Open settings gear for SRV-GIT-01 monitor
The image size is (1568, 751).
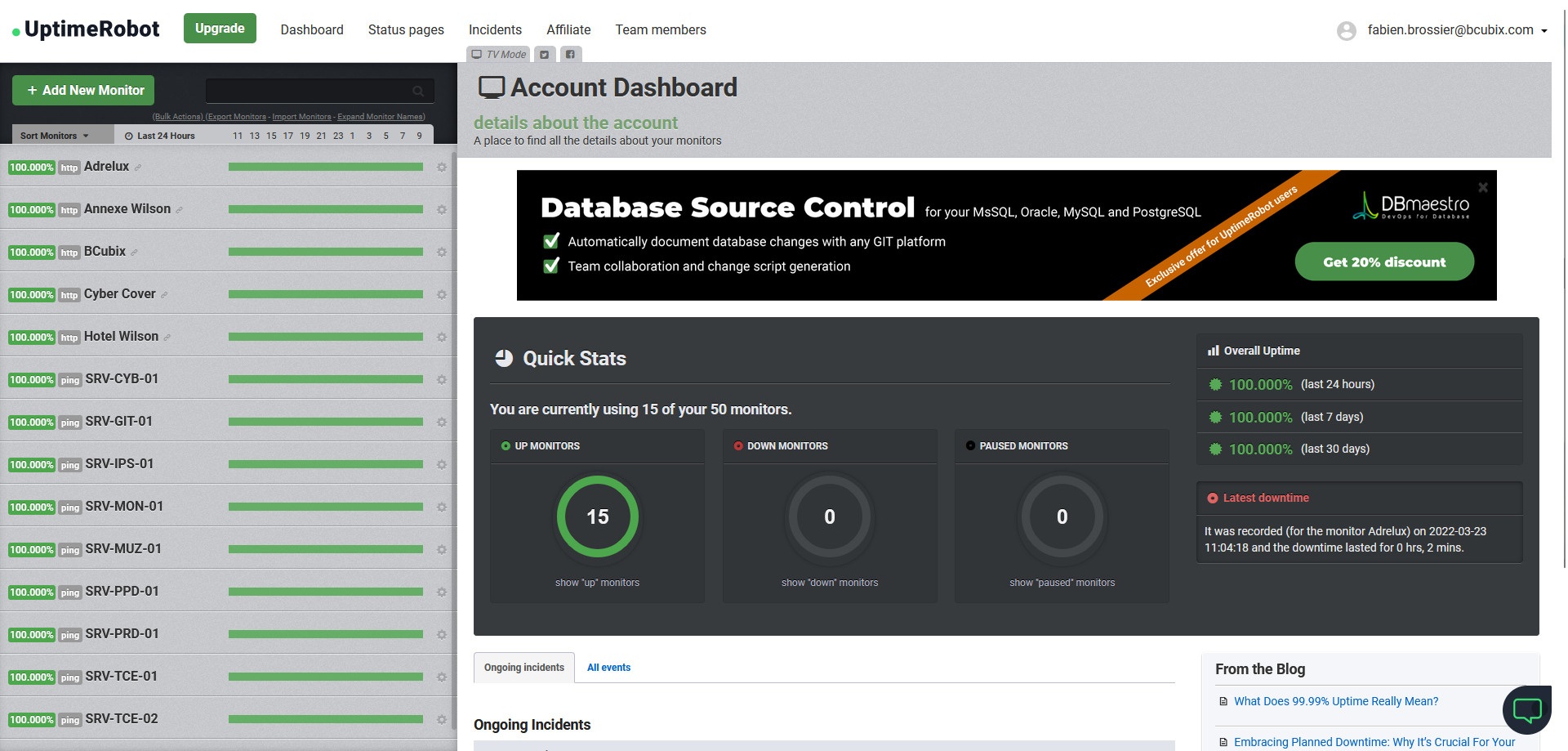tap(442, 422)
